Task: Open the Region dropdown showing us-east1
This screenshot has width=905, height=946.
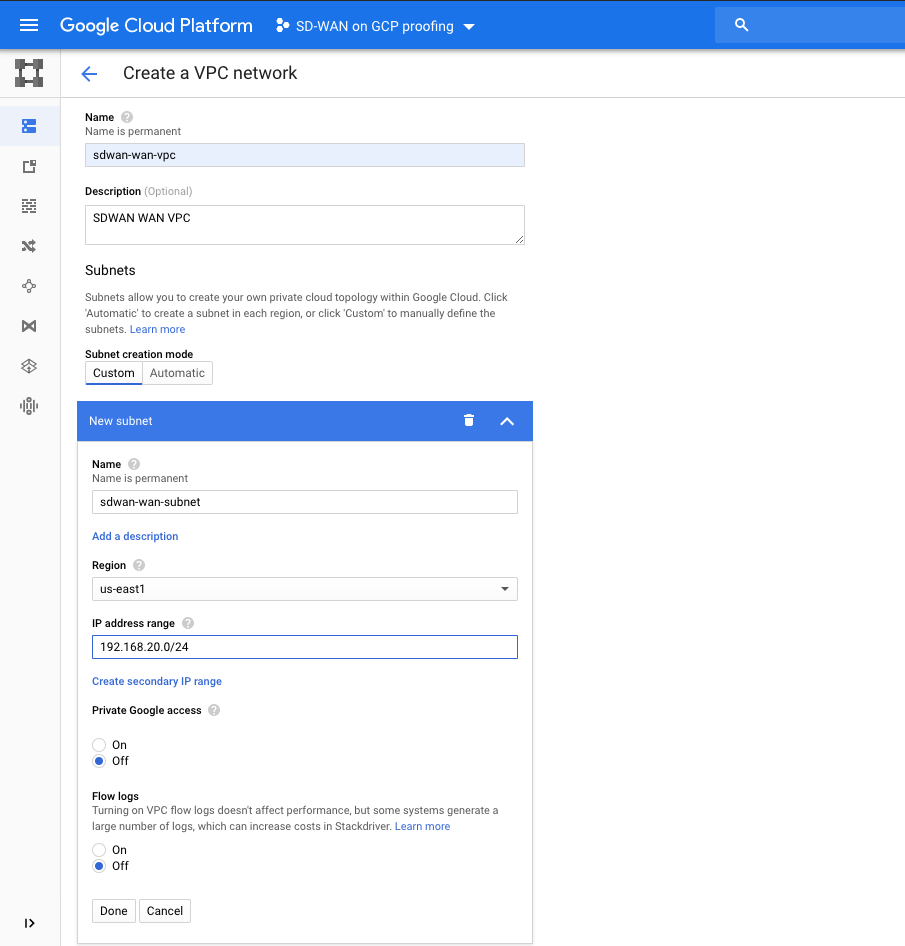Action: (305, 589)
